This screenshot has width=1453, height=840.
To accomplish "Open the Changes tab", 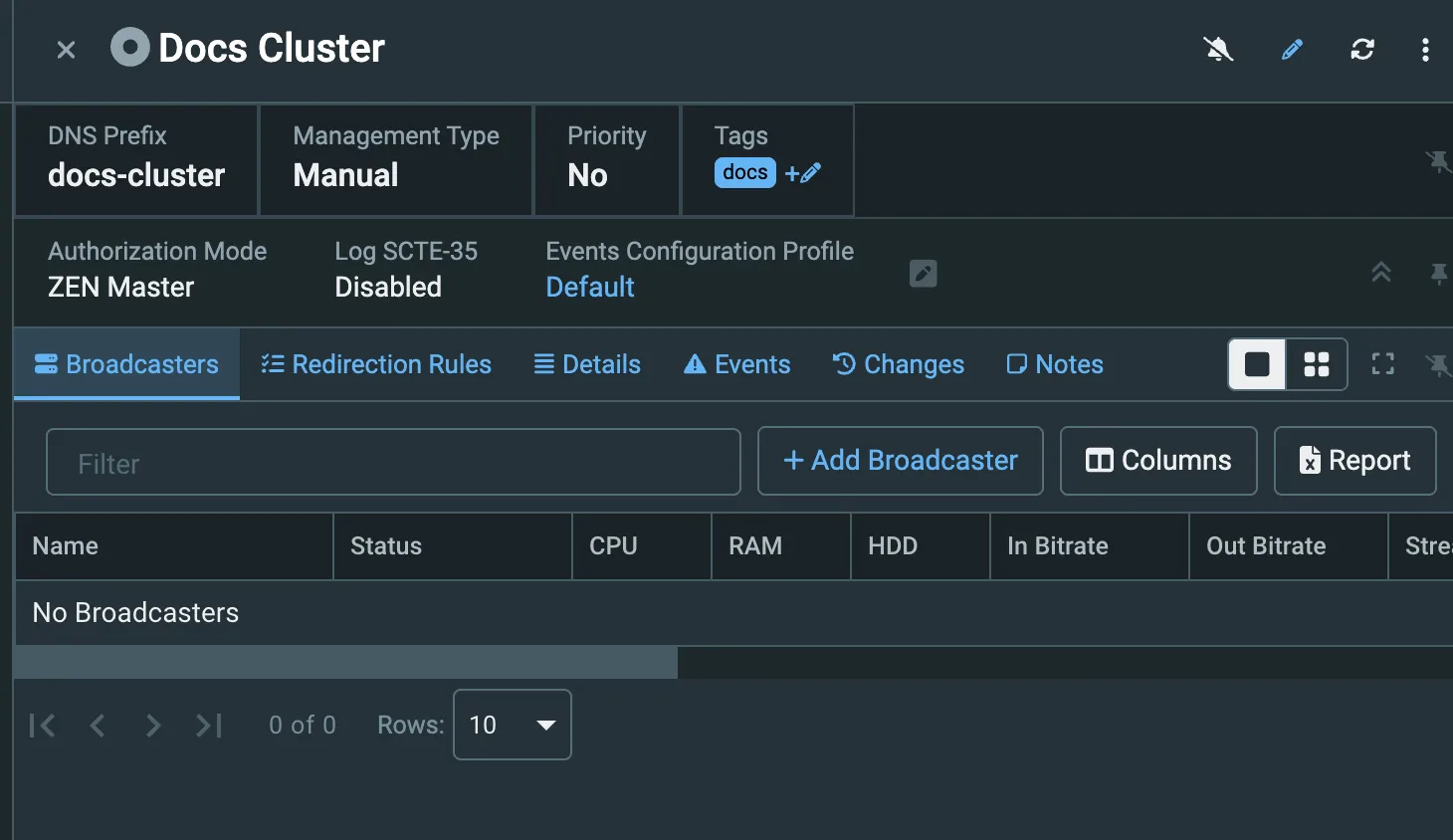I will click(x=899, y=364).
